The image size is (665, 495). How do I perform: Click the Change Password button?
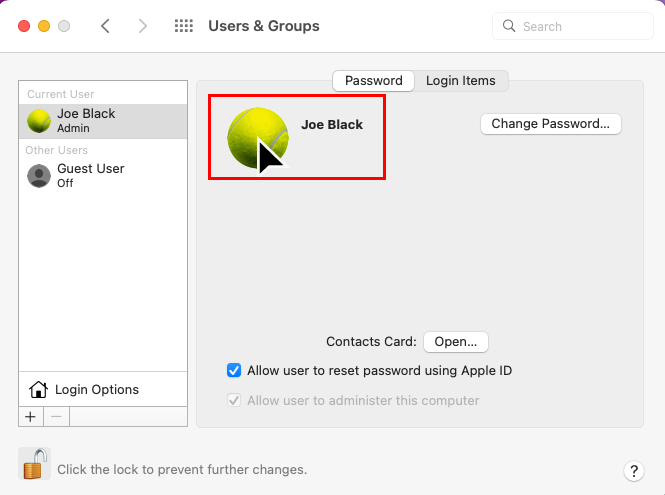pos(551,124)
